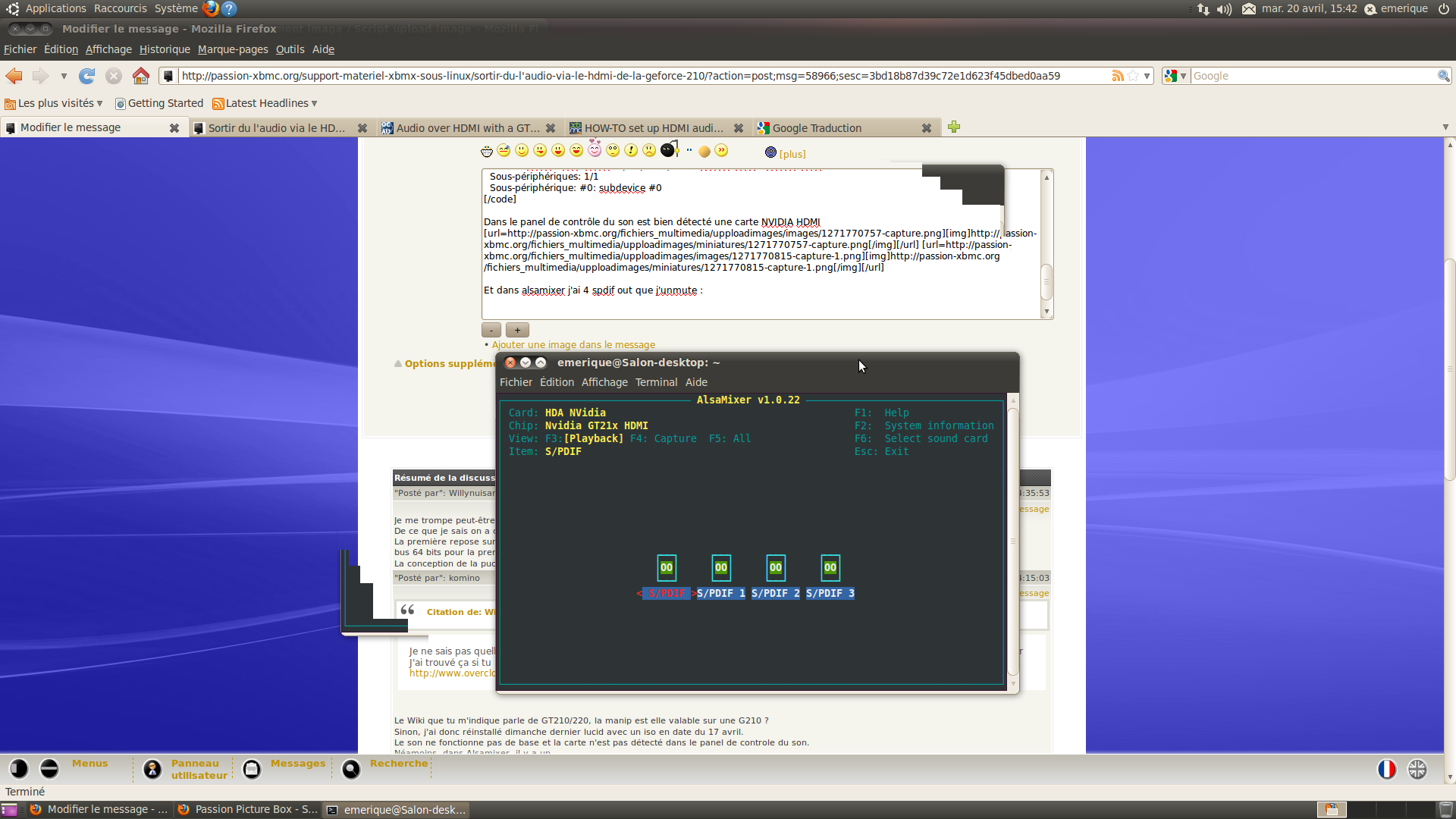Click inside the message text area

tap(761, 244)
